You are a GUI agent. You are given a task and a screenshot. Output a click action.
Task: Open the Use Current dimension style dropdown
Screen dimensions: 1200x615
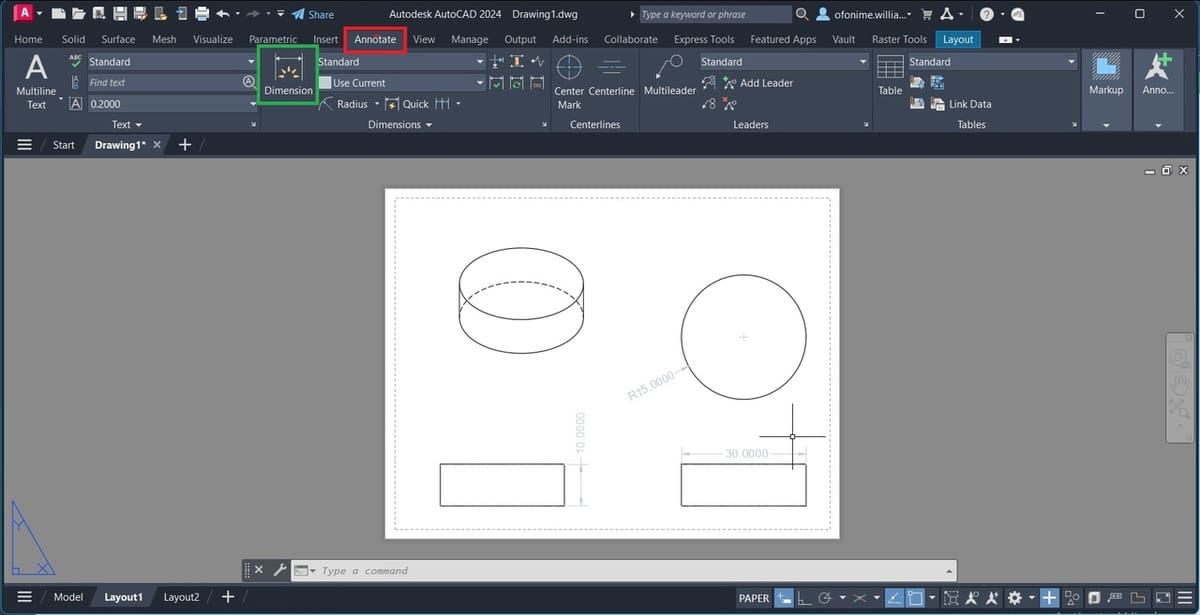pos(400,82)
